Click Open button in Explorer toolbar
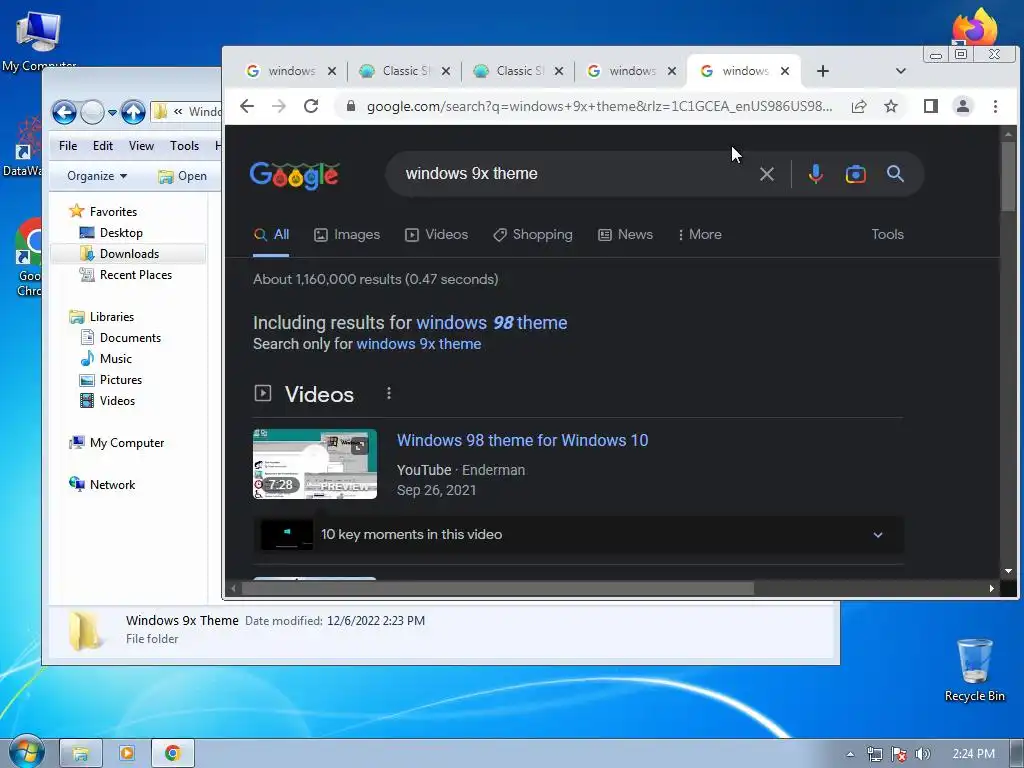This screenshot has height=768, width=1024. (182, 176)
